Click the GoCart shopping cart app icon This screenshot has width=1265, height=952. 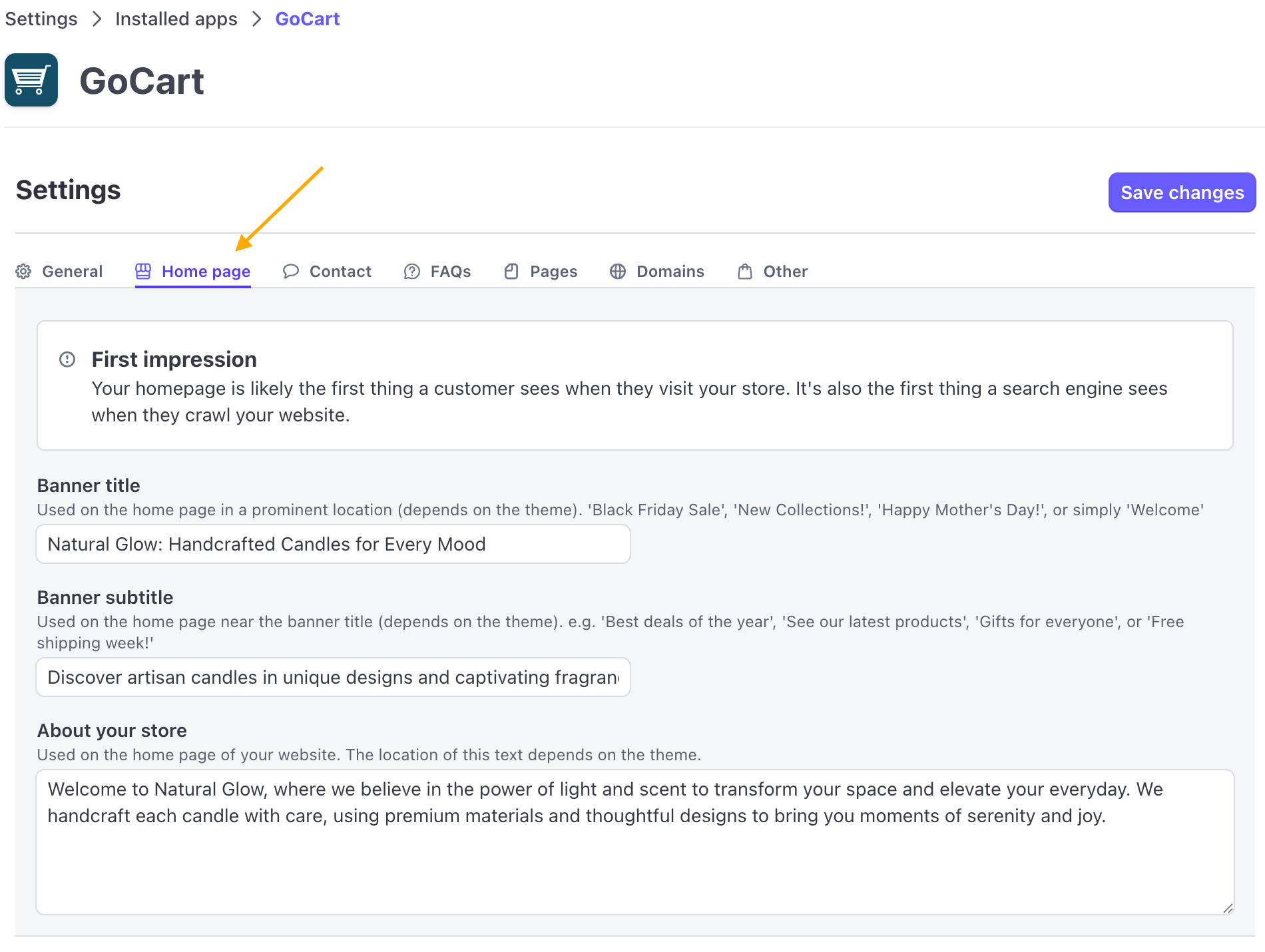[x=31, y=80]
